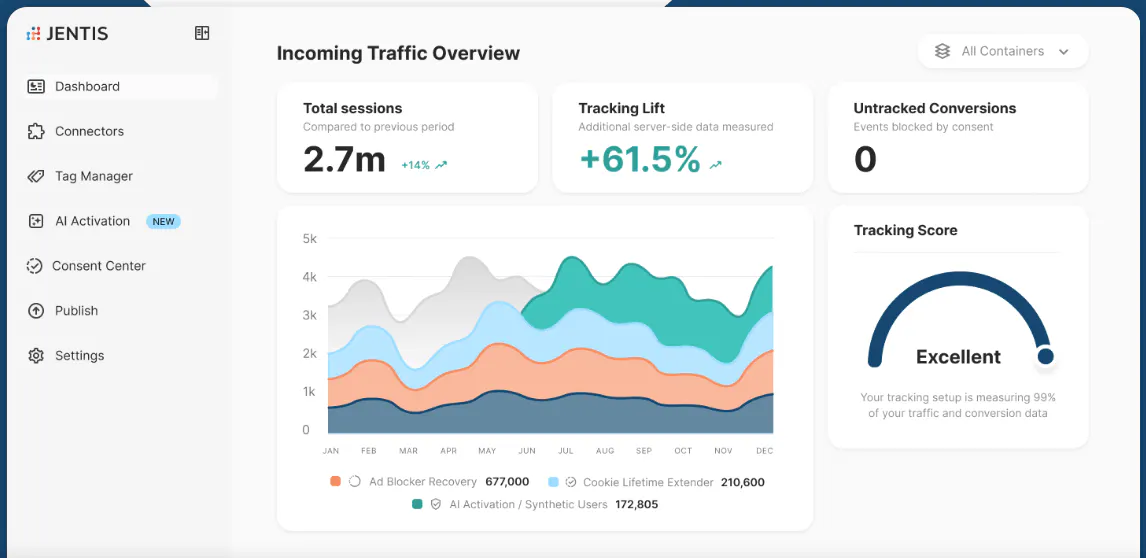
Task: Open the All Containers dropdown
Action: pyautogui.click(x=1003, y=51)
